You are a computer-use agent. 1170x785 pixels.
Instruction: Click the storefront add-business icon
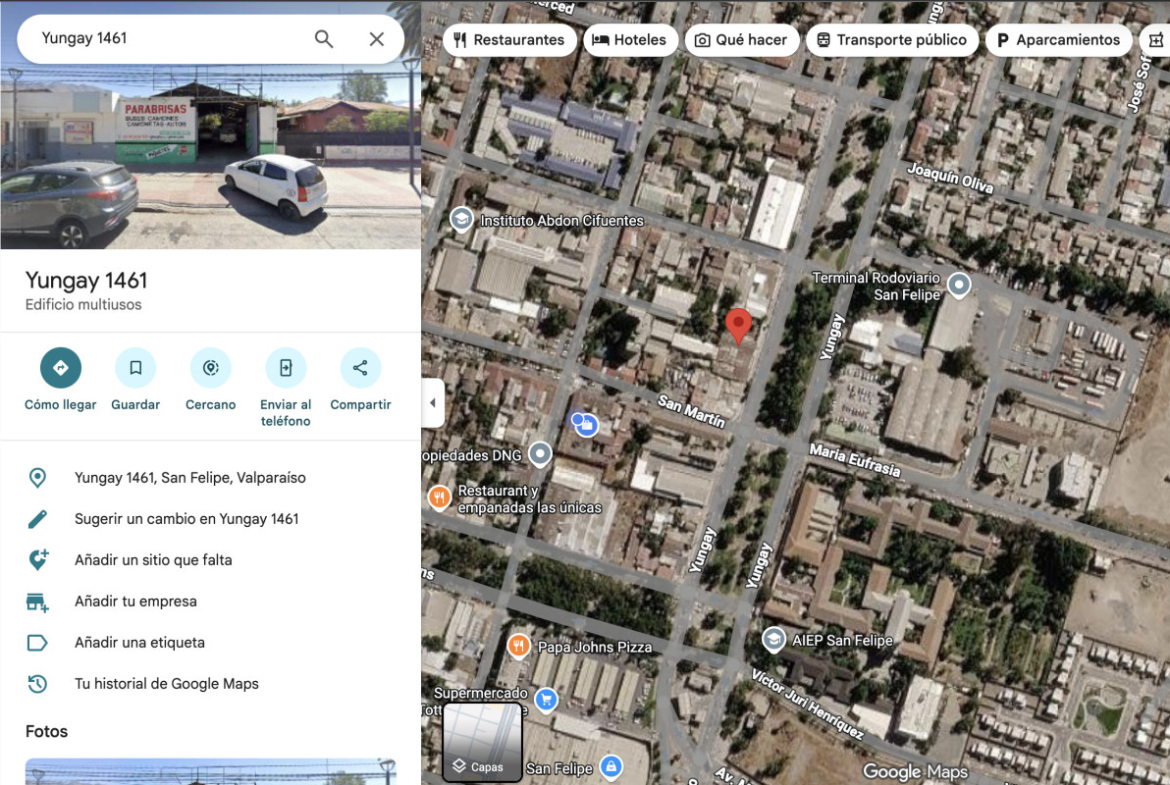37,601
